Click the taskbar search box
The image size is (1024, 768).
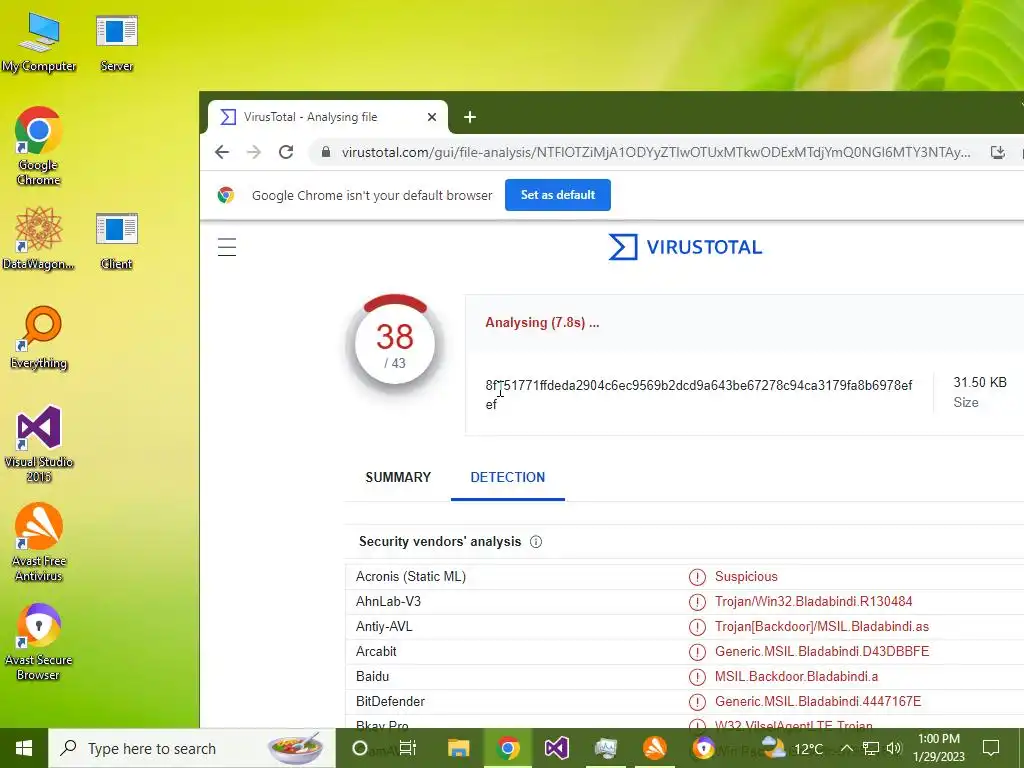point(192,748)
